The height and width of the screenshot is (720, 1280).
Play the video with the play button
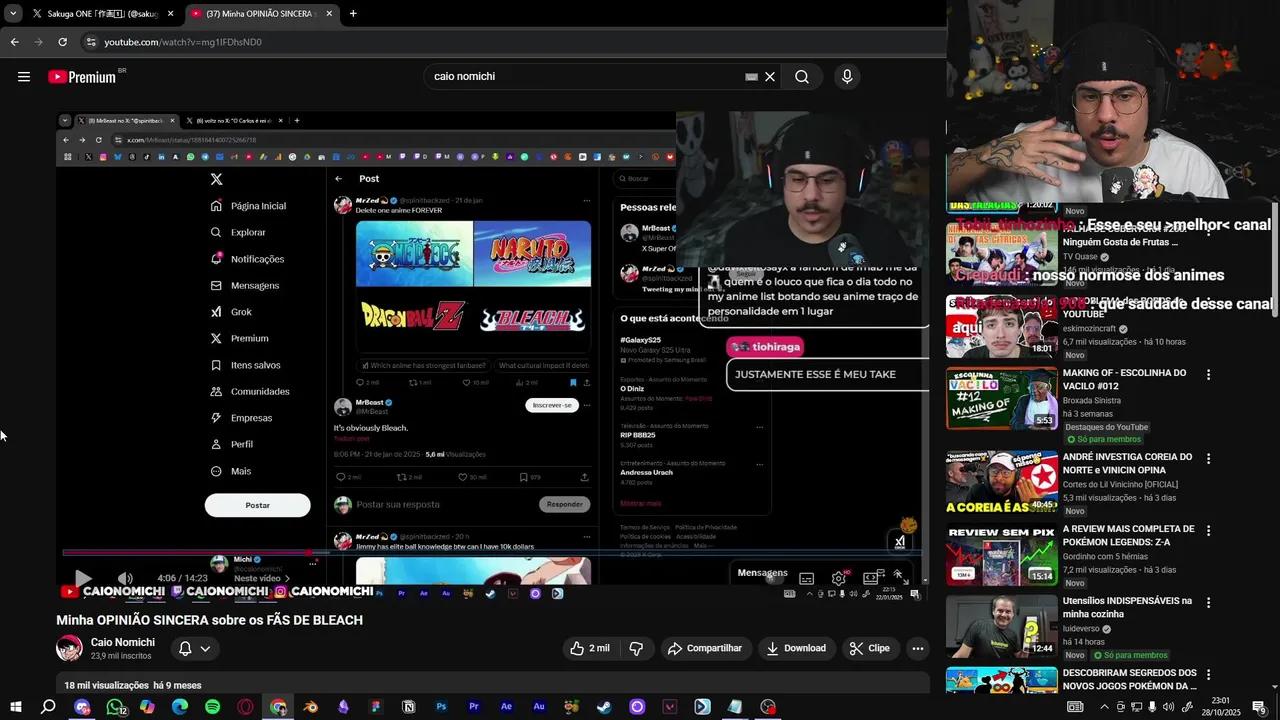[83, 578]
